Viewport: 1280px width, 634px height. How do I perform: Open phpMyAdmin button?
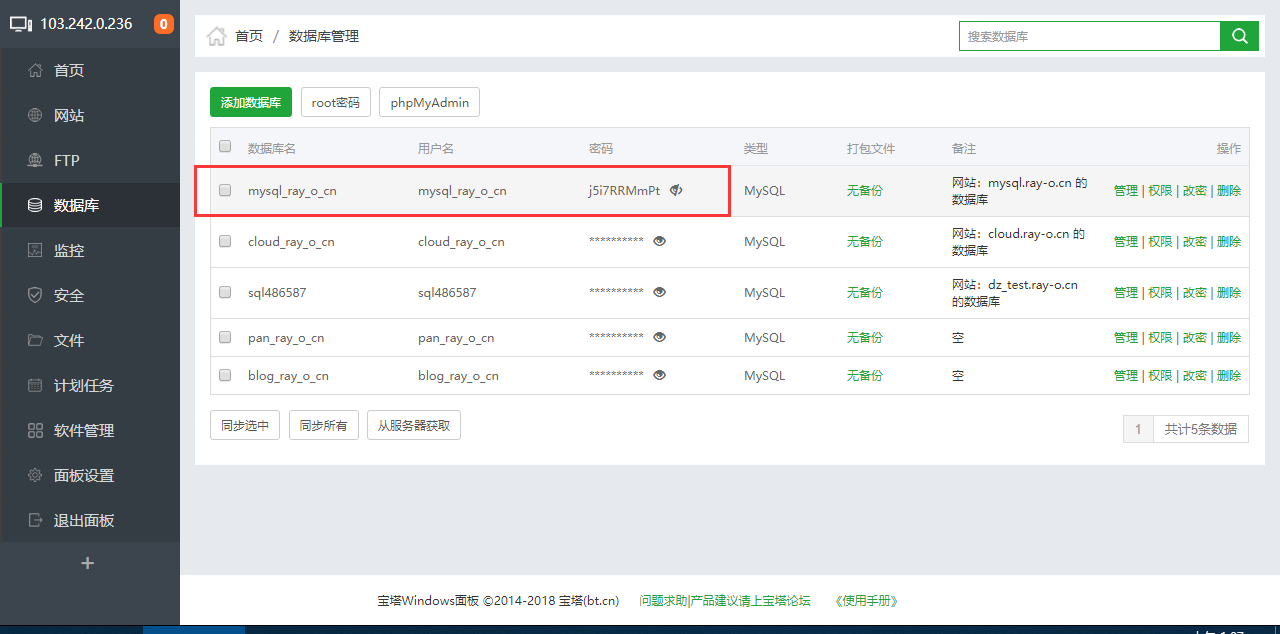(x=429, y=102)
